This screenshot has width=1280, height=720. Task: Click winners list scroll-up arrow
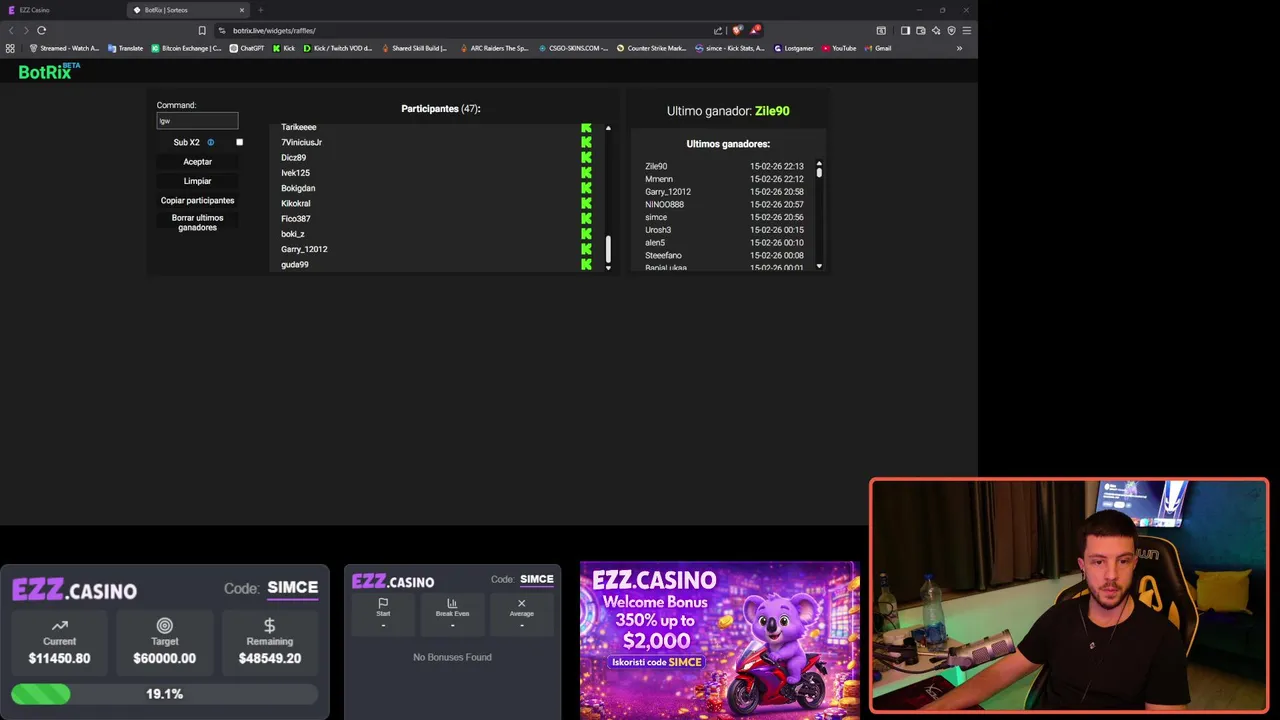(819, 163)
